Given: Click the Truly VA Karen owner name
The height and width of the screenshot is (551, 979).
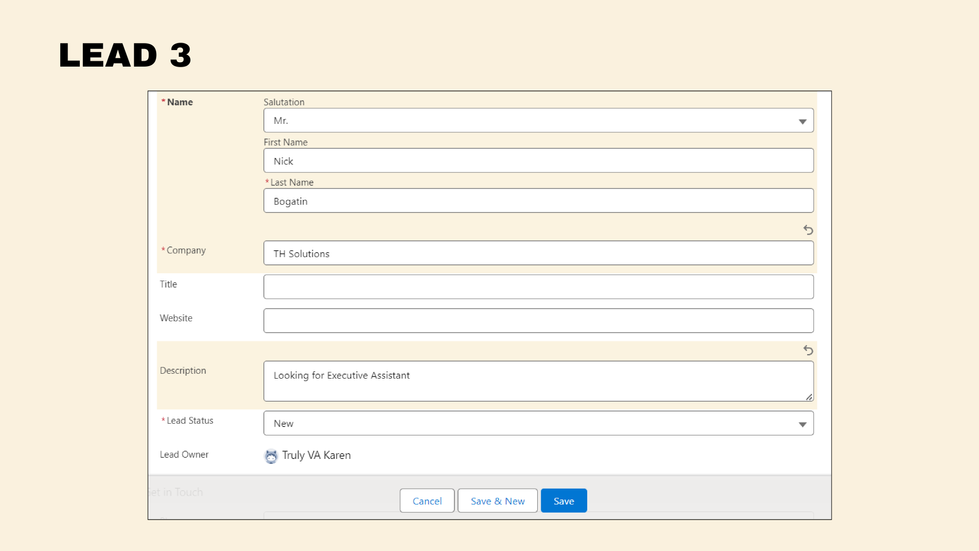Looking at the screenshot, I should click(317, 456).
